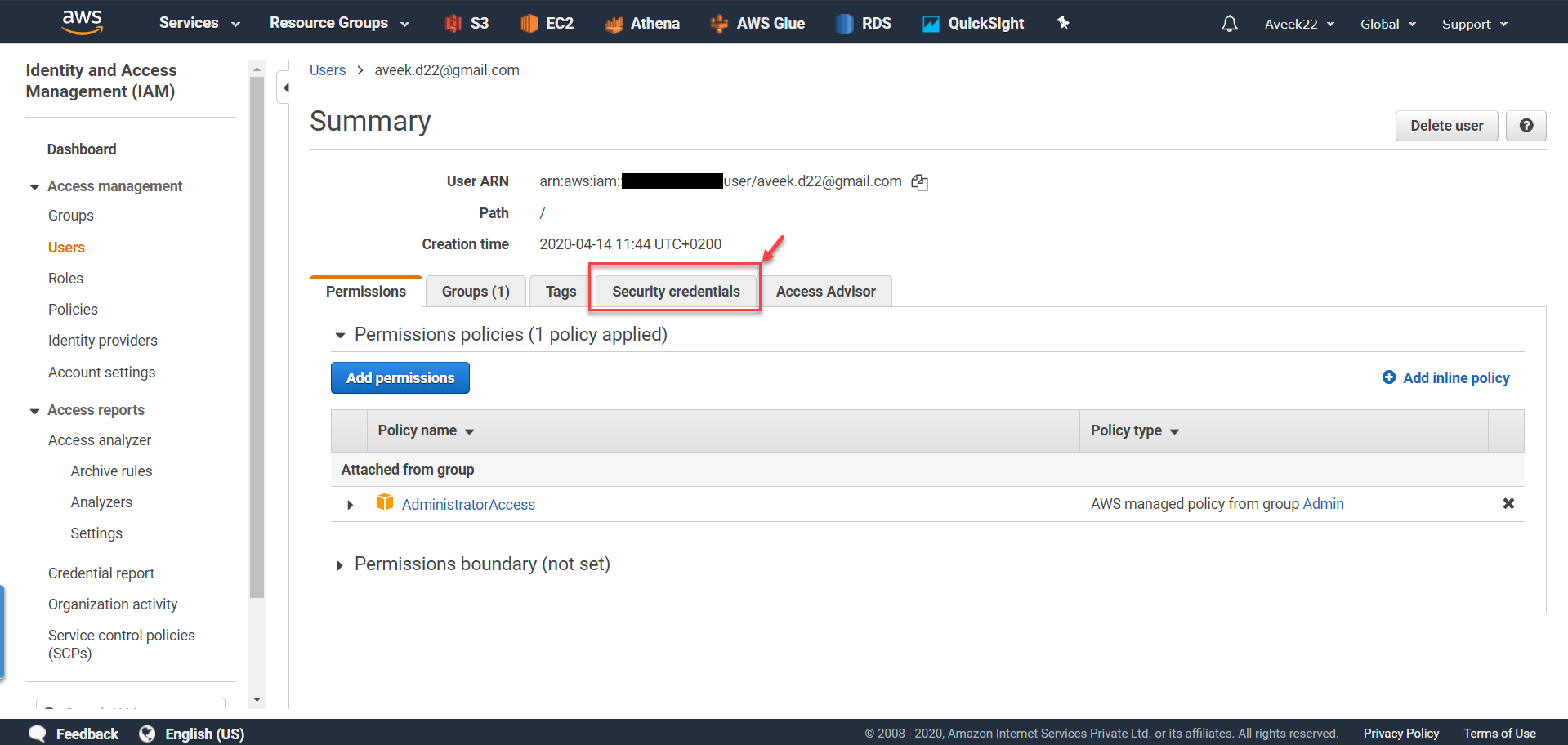1568x745 pixels.
Task: Open the Terms of Use link
Action: pos(1499,734)
